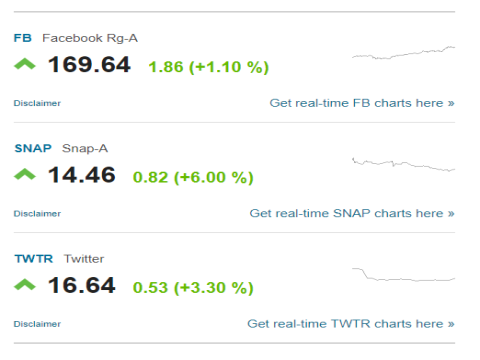The image size is (480, 360).
Task: Open the Snap sparkline chart
Action: 403,164
